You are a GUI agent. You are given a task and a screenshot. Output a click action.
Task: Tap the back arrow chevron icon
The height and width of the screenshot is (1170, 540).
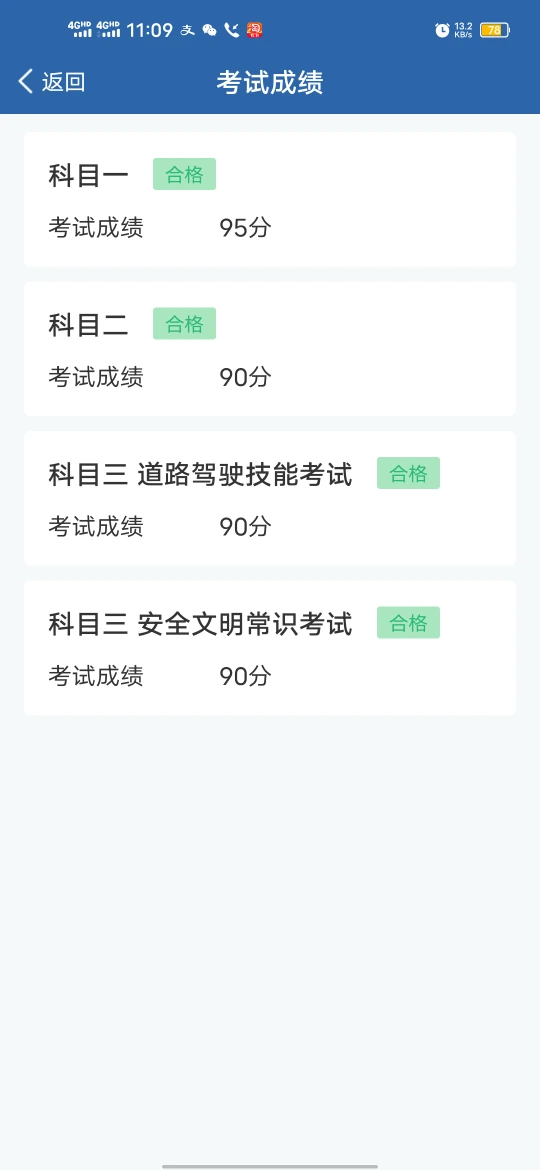click(25, 81)
